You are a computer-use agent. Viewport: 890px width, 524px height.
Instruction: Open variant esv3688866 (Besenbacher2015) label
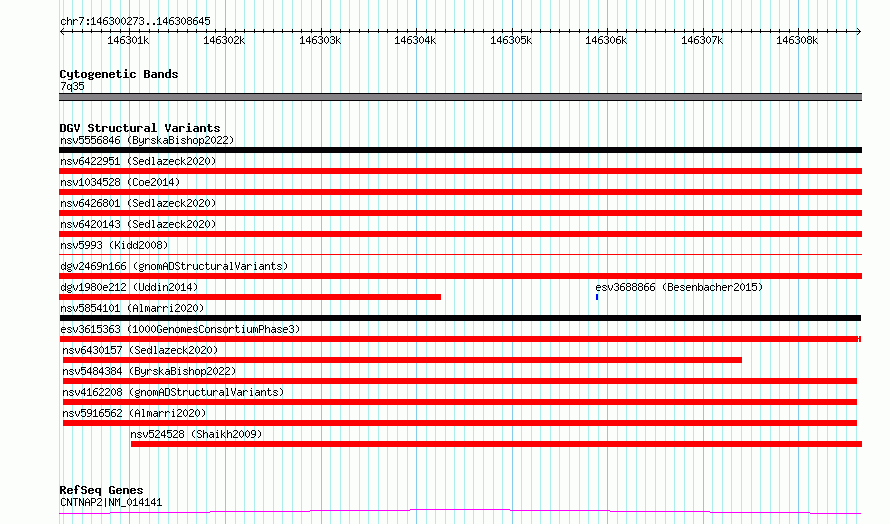[x=679, y=287]
